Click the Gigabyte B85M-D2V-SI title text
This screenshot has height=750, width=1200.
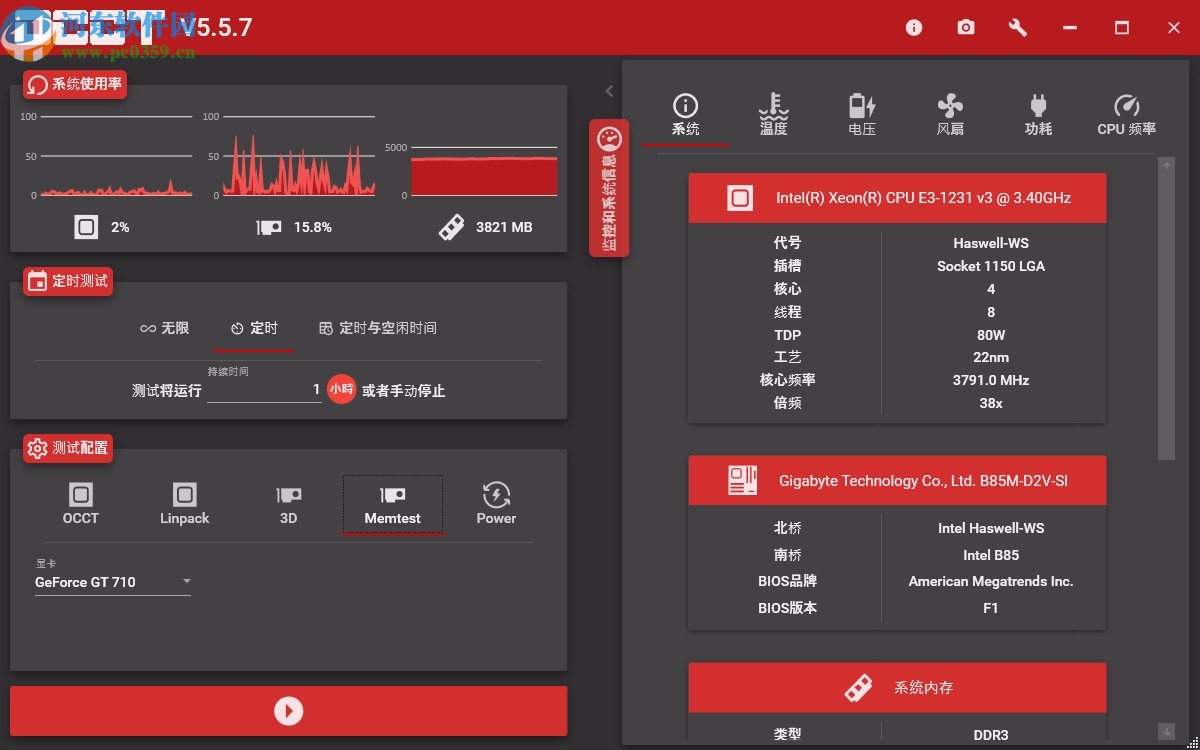[923, 481]
